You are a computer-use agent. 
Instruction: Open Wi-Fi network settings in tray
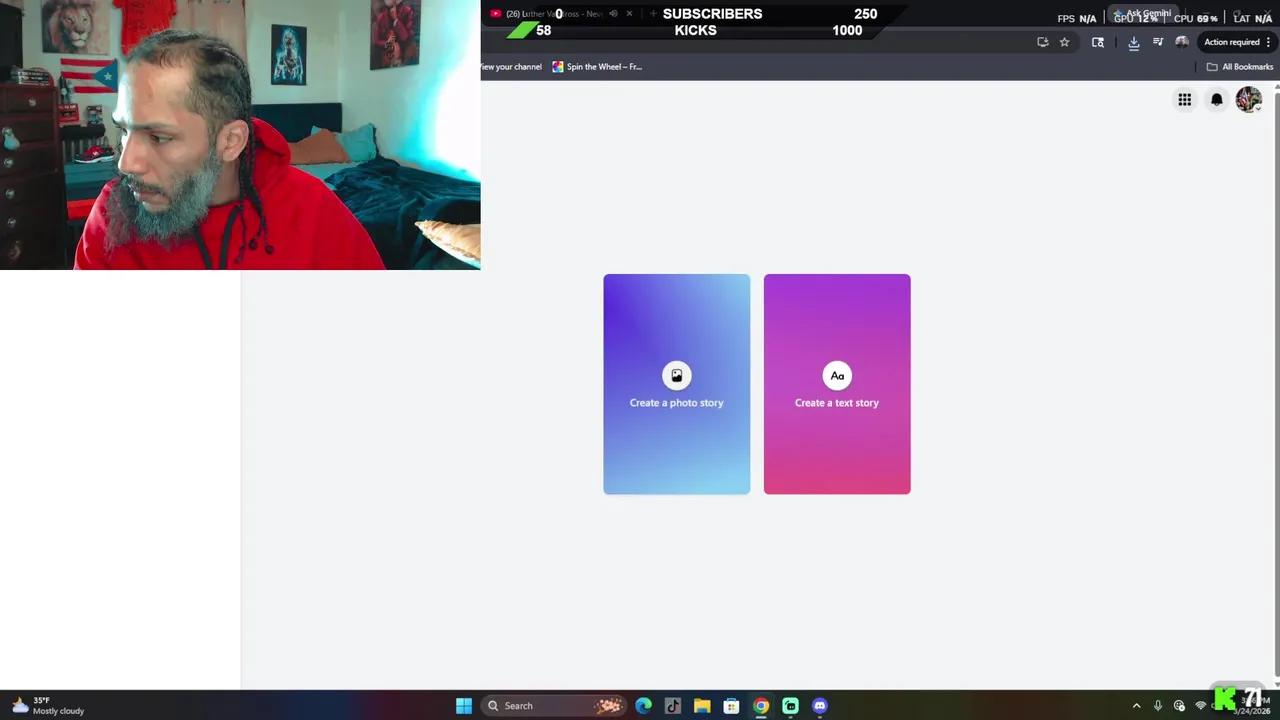(x=1201, y=706)
